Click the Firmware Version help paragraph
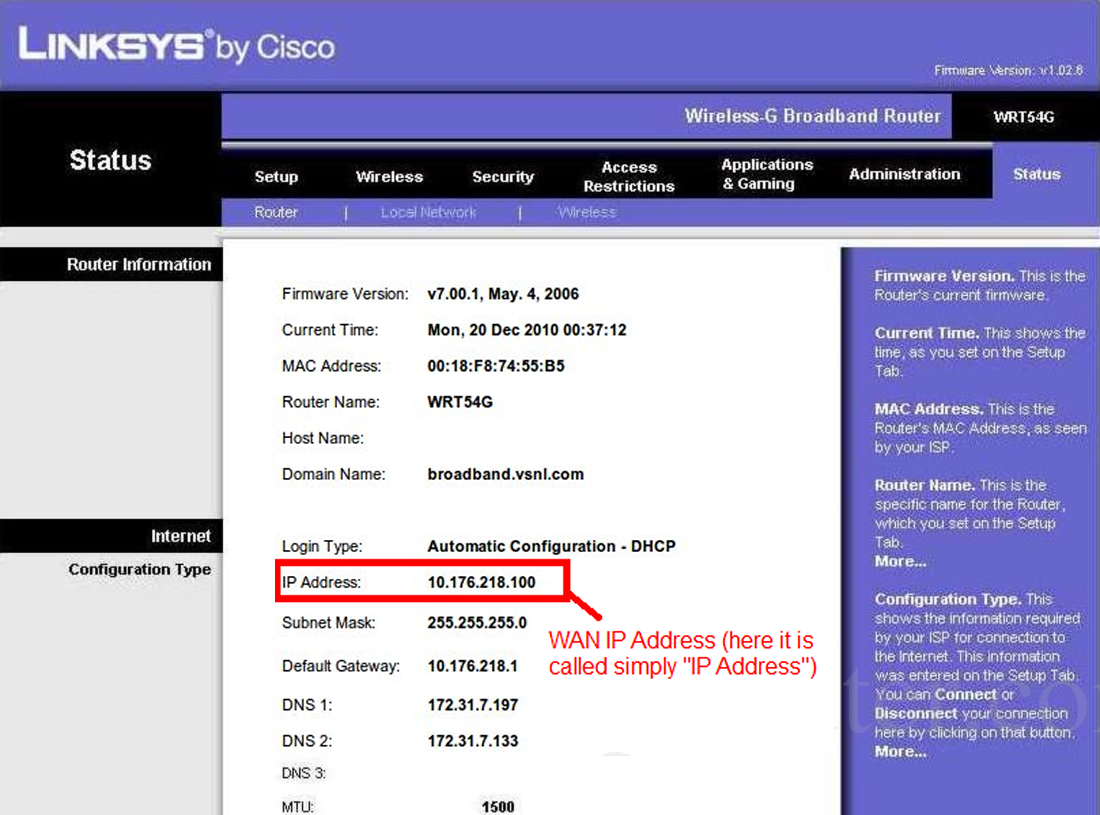 pos(979,285)
